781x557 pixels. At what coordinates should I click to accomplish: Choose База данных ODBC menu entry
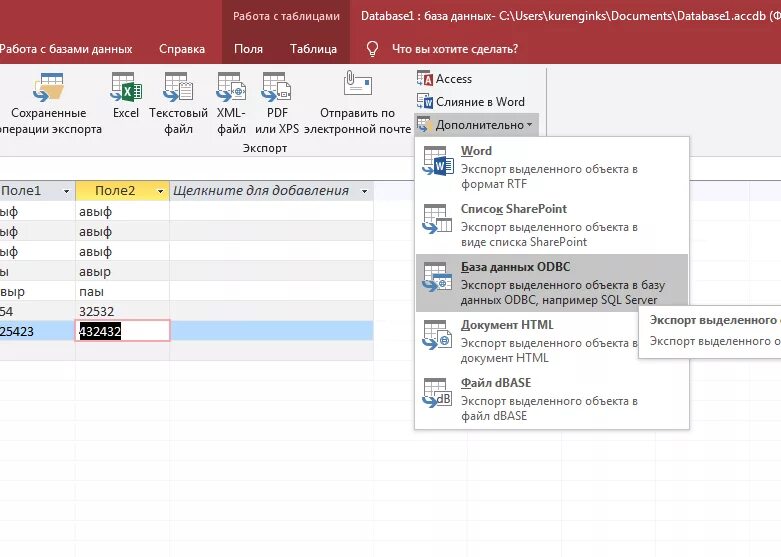point(552,283)
